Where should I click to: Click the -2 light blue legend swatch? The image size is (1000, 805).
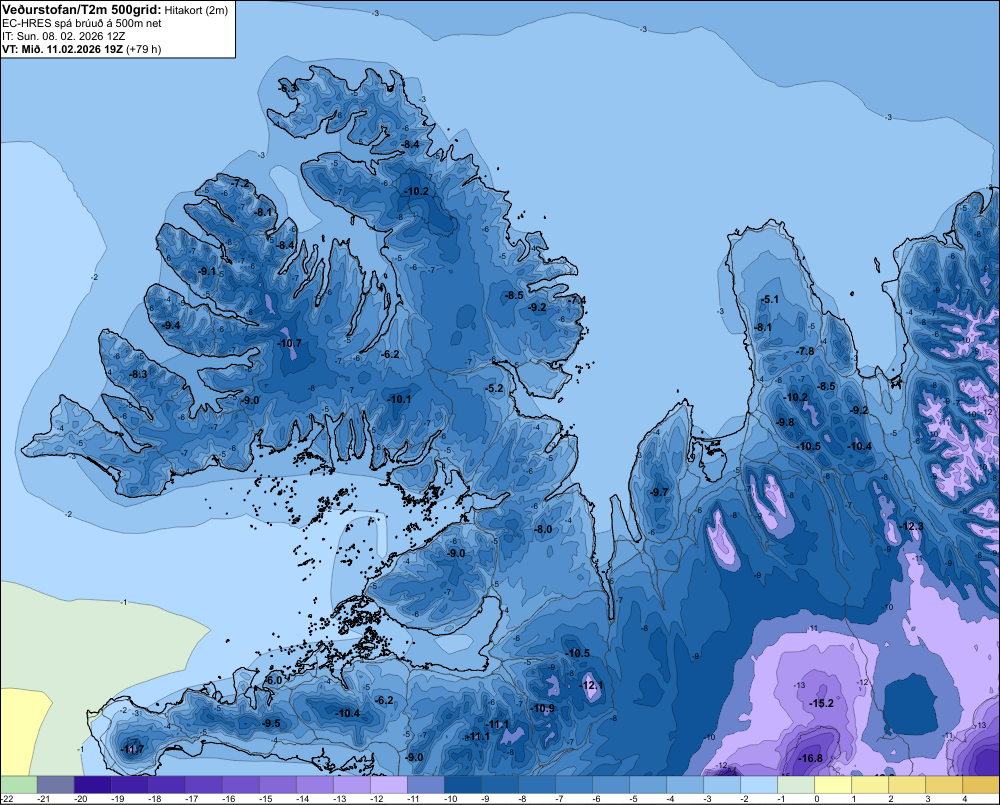[758, 784]
